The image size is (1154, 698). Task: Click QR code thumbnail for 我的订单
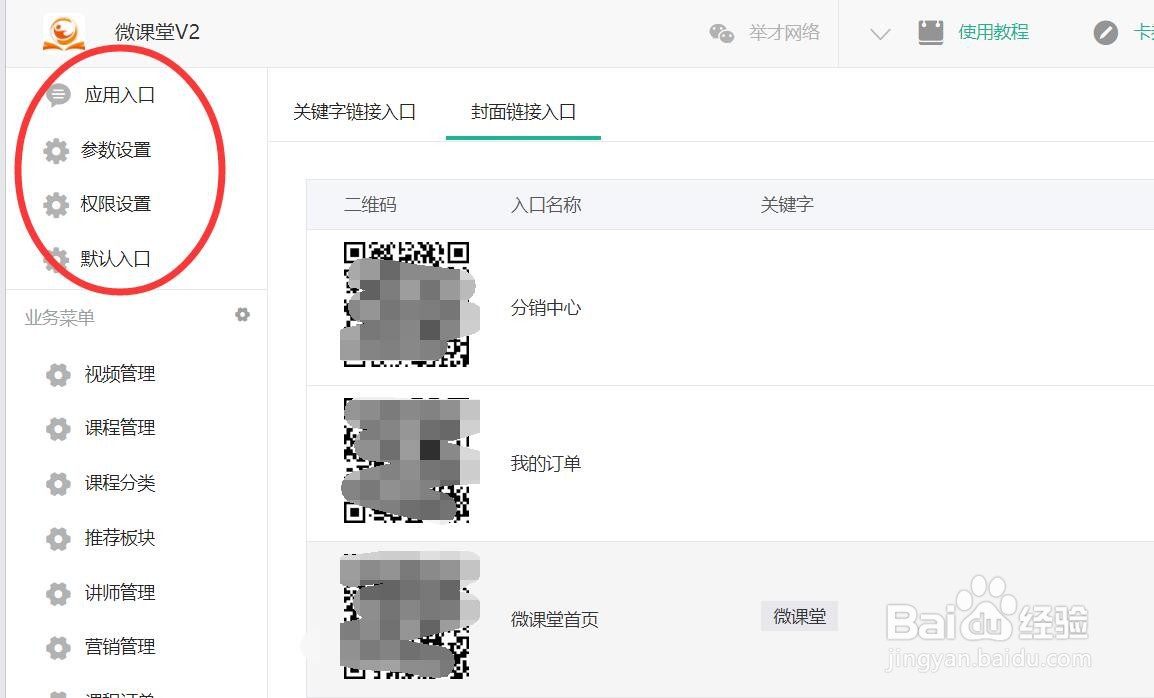click(x=407, y=460)
